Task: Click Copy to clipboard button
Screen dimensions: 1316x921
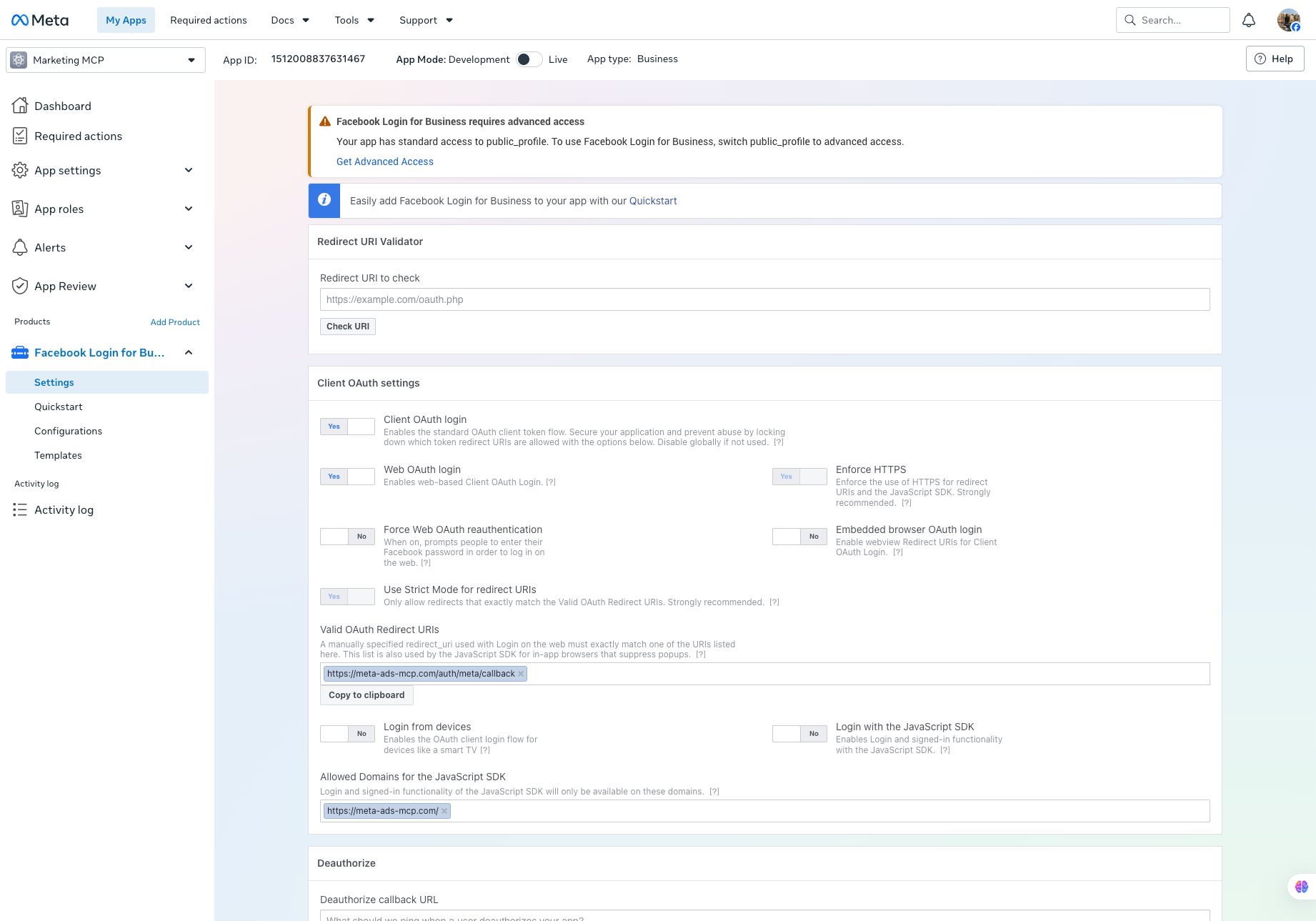Action: pyautogui.click(x=367, y=695)
